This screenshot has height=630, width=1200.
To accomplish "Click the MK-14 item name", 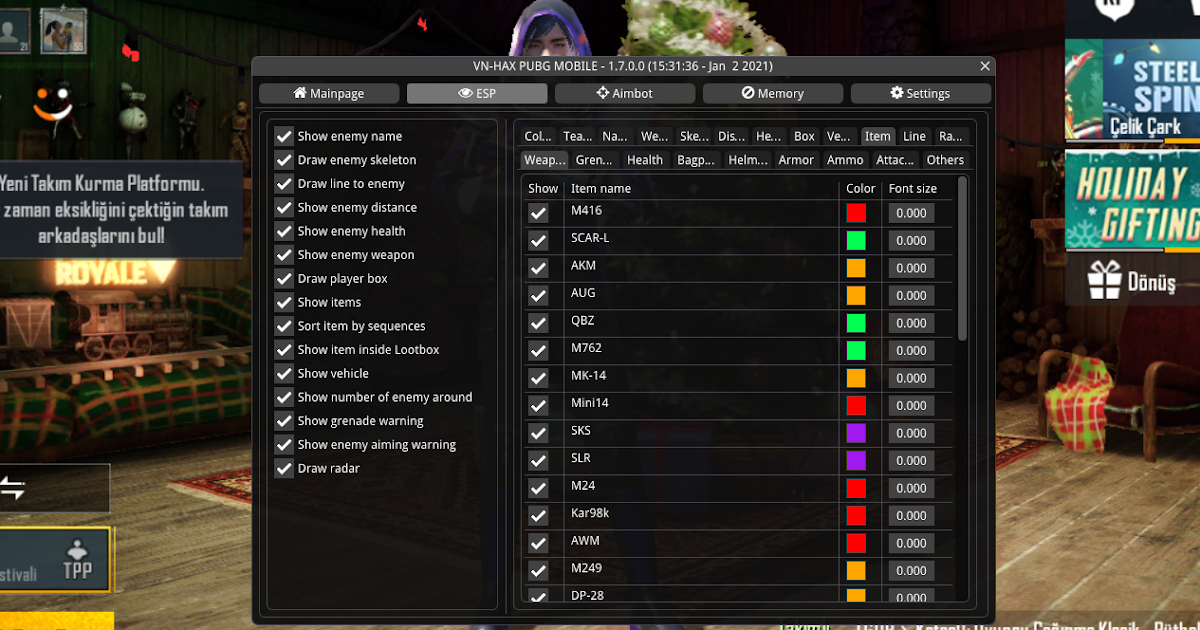I will click(x=588, y=376).
